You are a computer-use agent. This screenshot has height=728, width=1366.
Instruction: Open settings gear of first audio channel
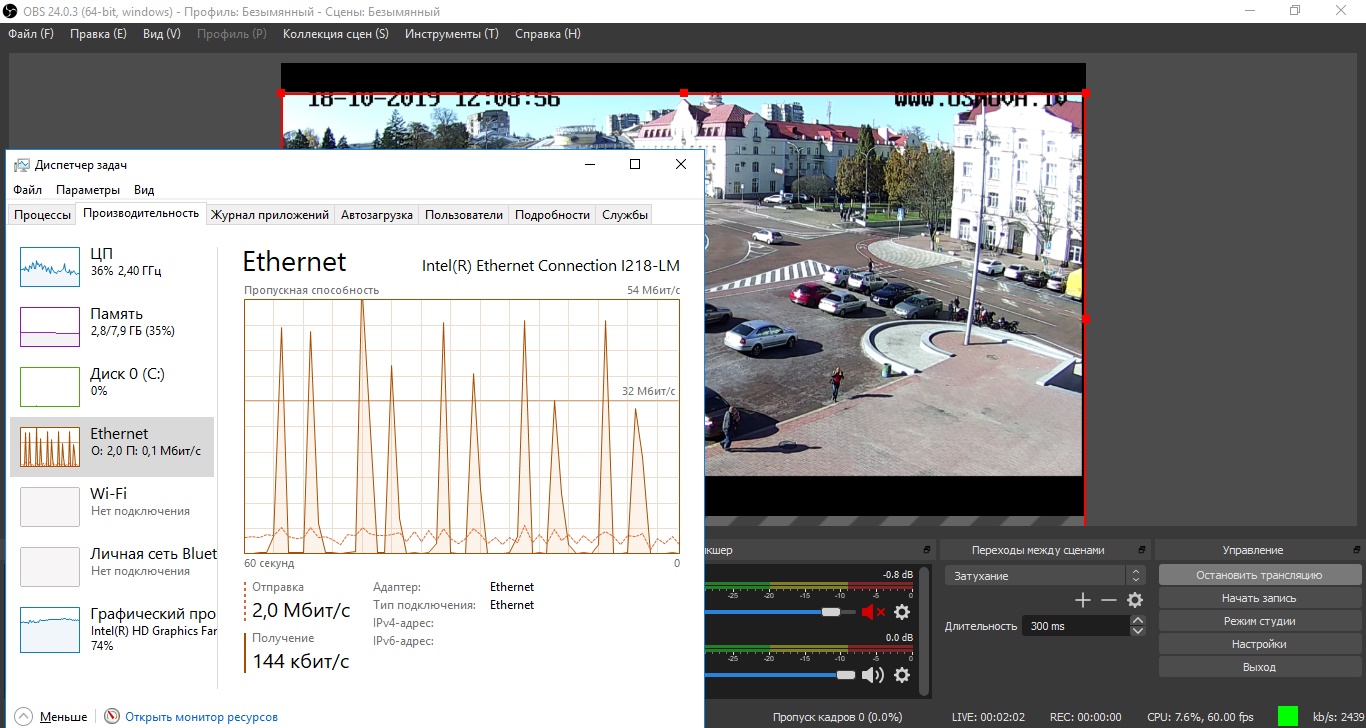[x=902, y=612]
